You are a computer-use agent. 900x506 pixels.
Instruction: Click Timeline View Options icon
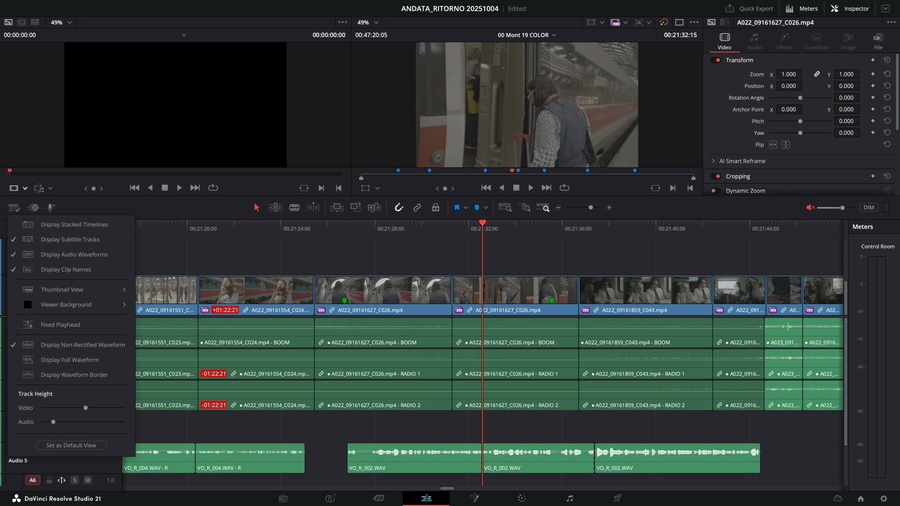pyautogui.click(x=14, y=208)
